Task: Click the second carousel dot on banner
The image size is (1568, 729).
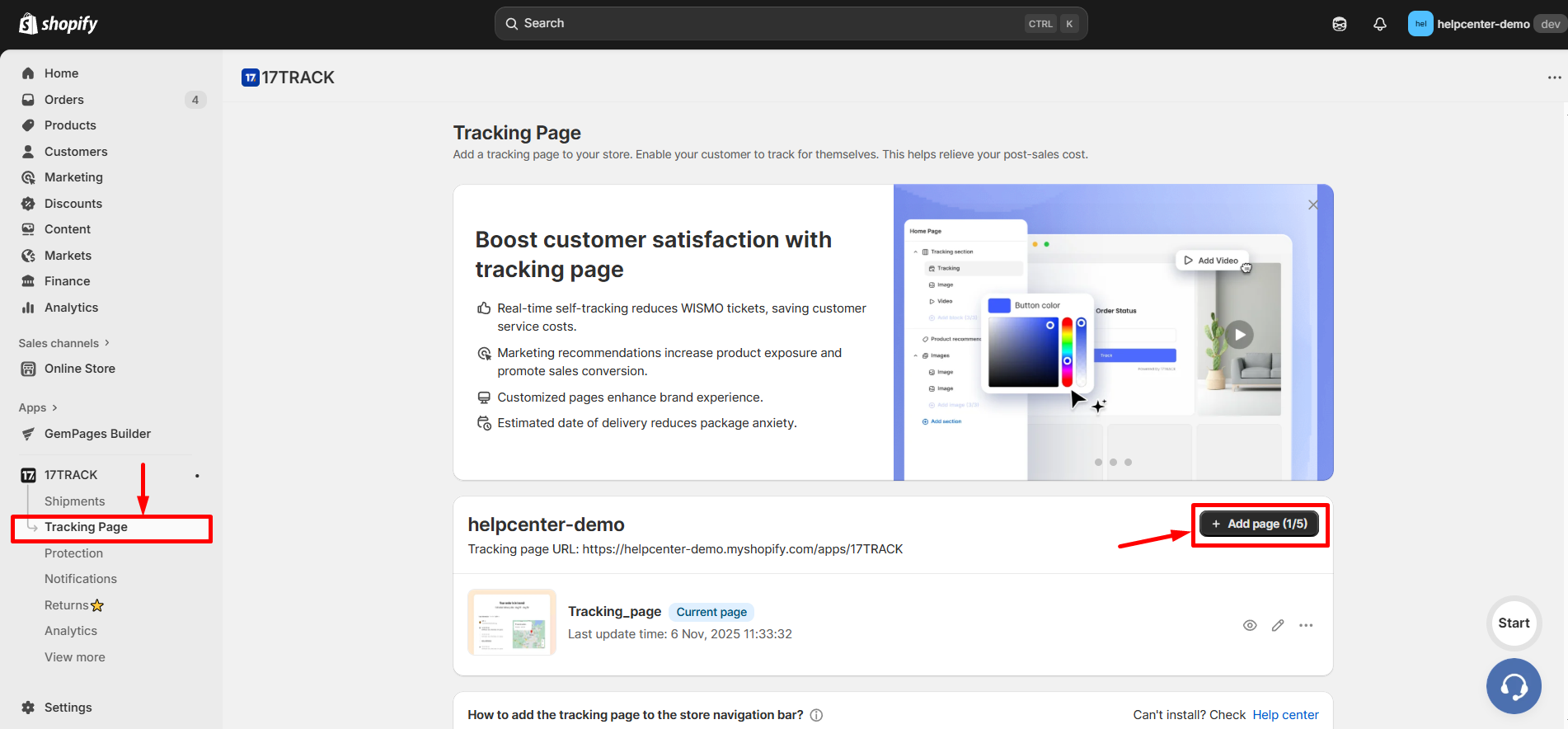Action: [x=1113, y=462]
